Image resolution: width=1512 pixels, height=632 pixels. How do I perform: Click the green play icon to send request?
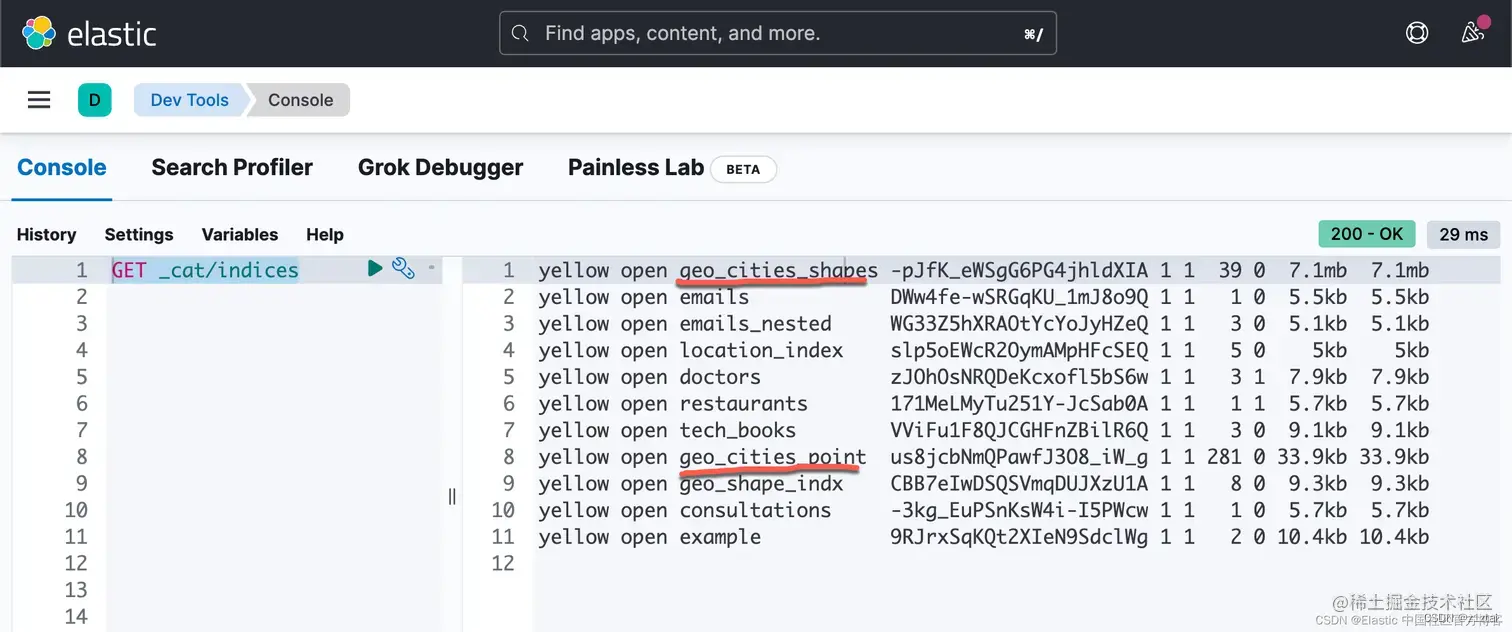tap(375, 268)
